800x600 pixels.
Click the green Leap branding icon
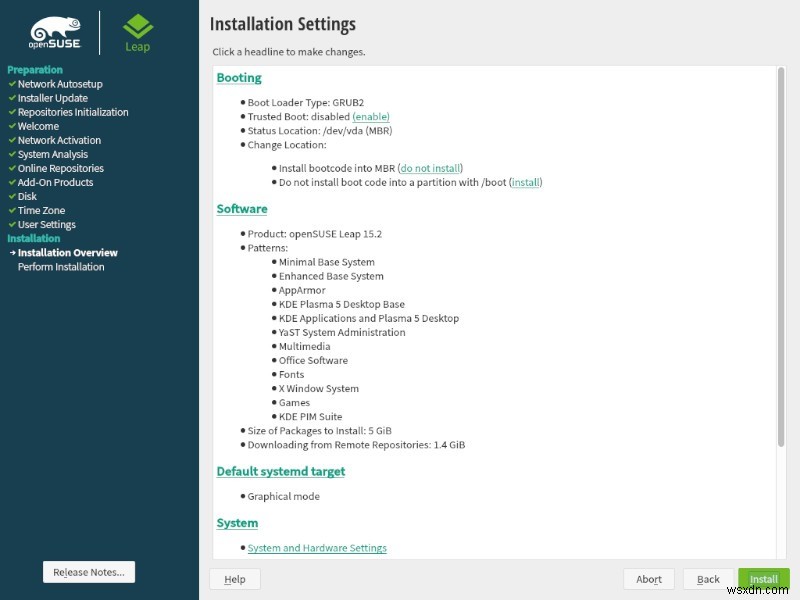137,27
